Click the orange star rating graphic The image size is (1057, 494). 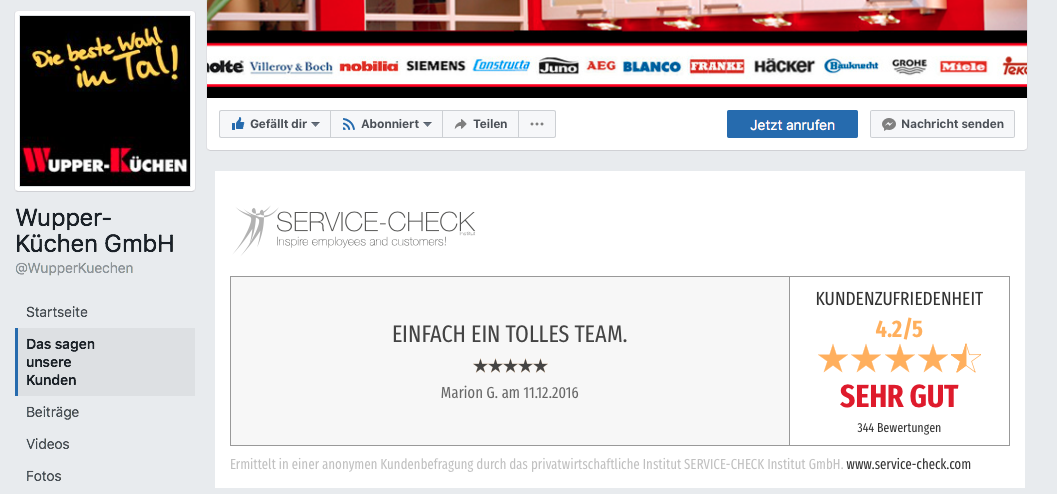[899, 358]
